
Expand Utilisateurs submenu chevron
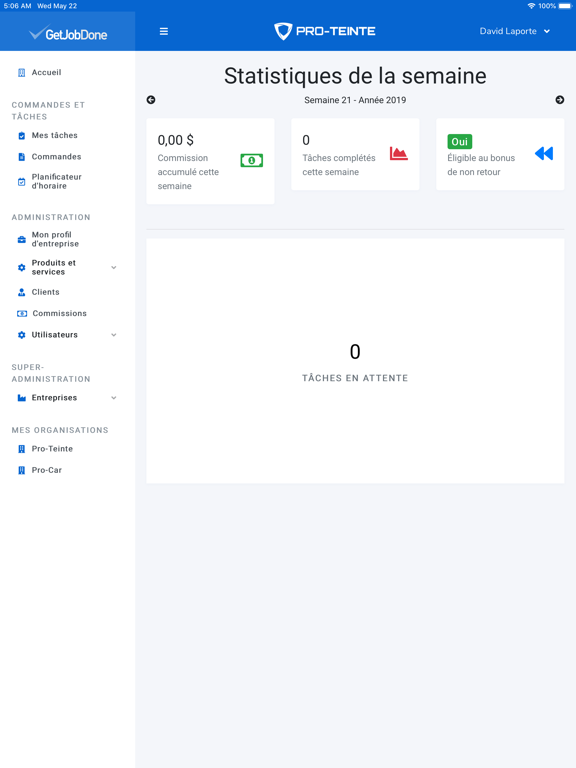tap(114, 335)
